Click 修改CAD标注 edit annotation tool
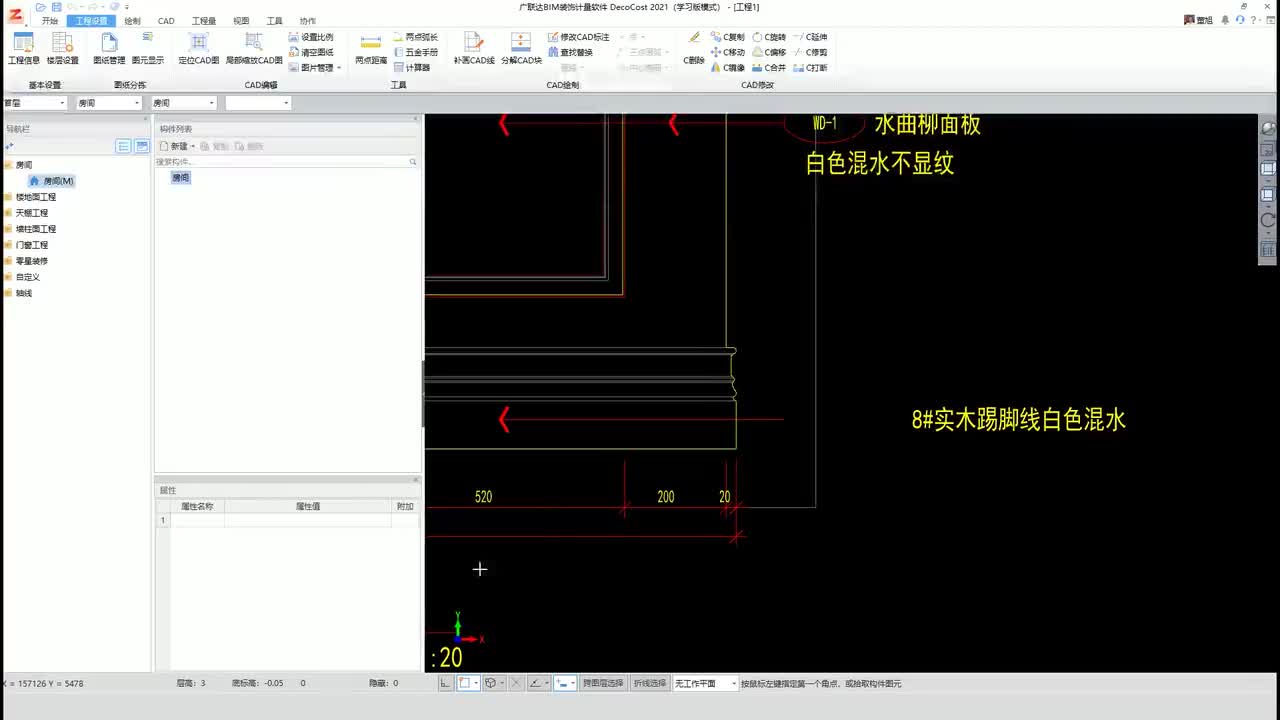 click(578, 37)
